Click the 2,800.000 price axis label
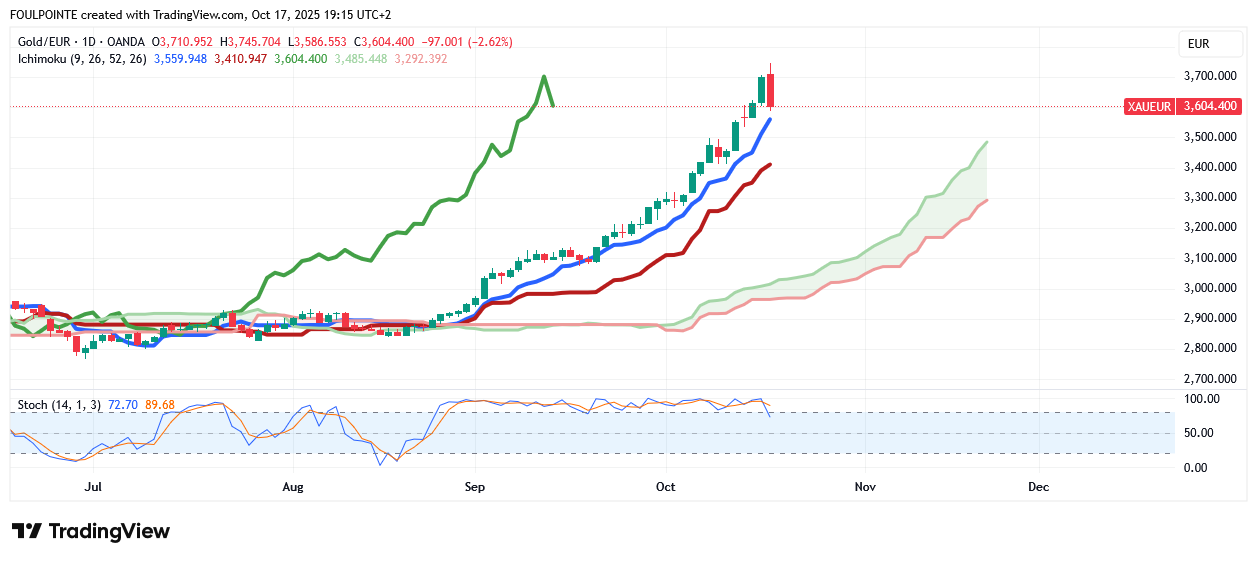Viewport: 1257px width, 561px height. (x=1212, y=348)
